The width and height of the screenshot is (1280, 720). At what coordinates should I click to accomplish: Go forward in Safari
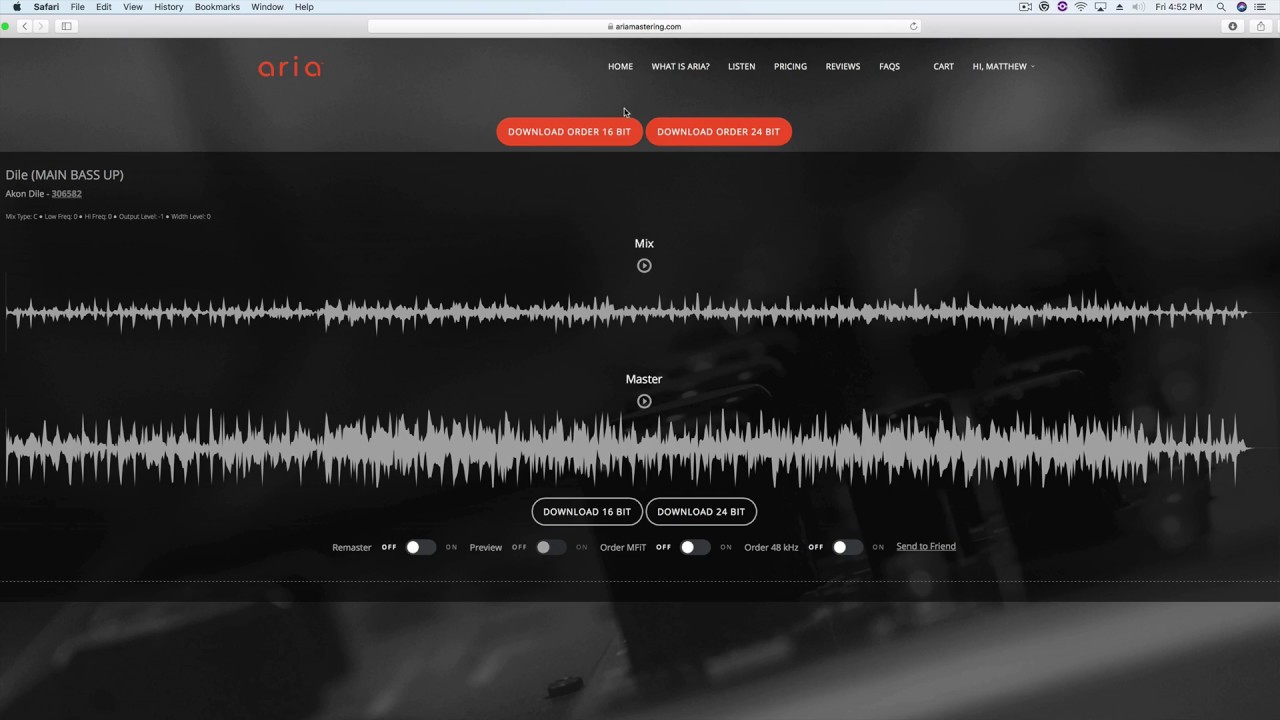41,26
